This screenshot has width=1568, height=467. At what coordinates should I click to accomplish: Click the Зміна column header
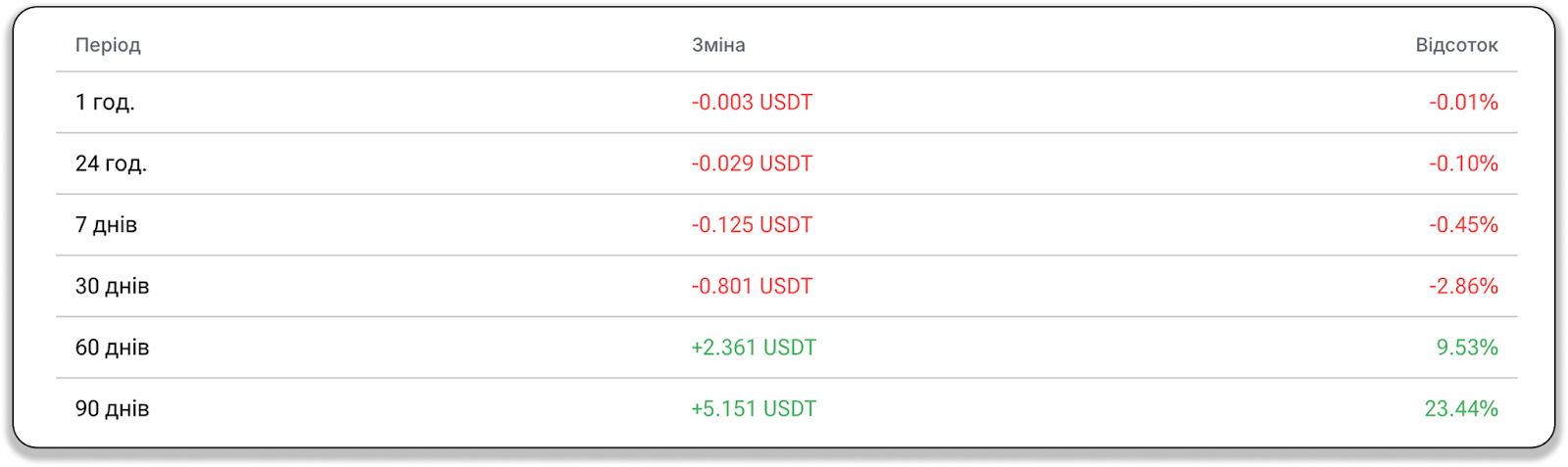coord(718,45)
